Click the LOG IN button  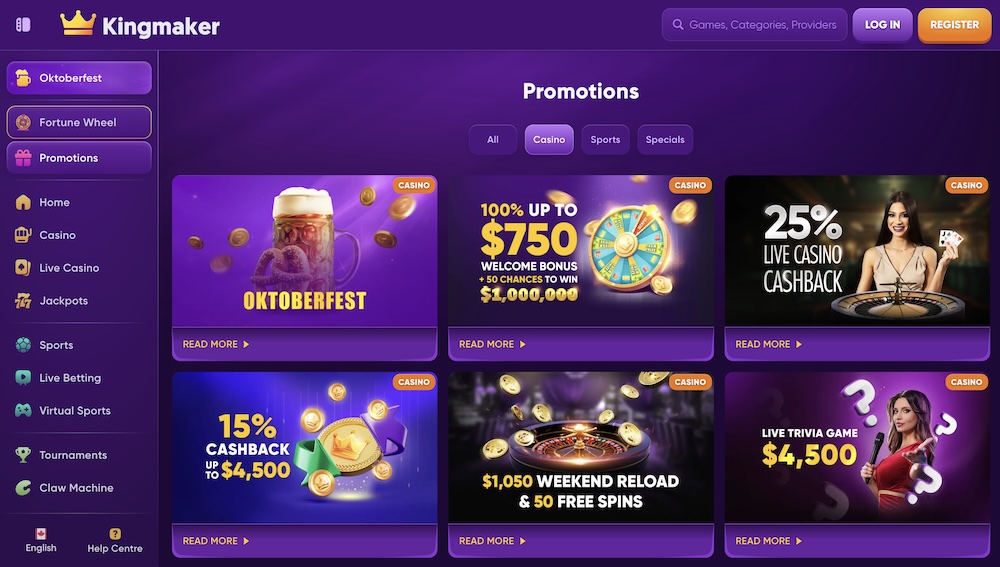point(882,25)
